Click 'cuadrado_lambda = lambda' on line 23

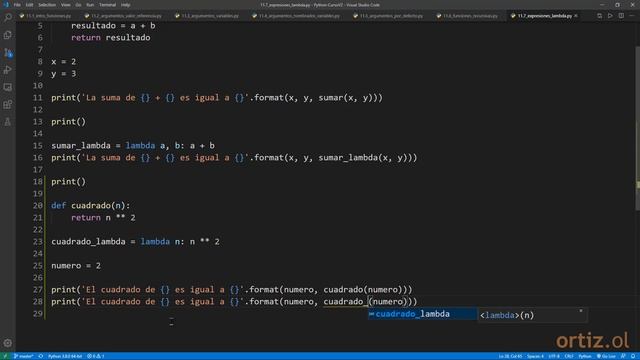[111, 242]
